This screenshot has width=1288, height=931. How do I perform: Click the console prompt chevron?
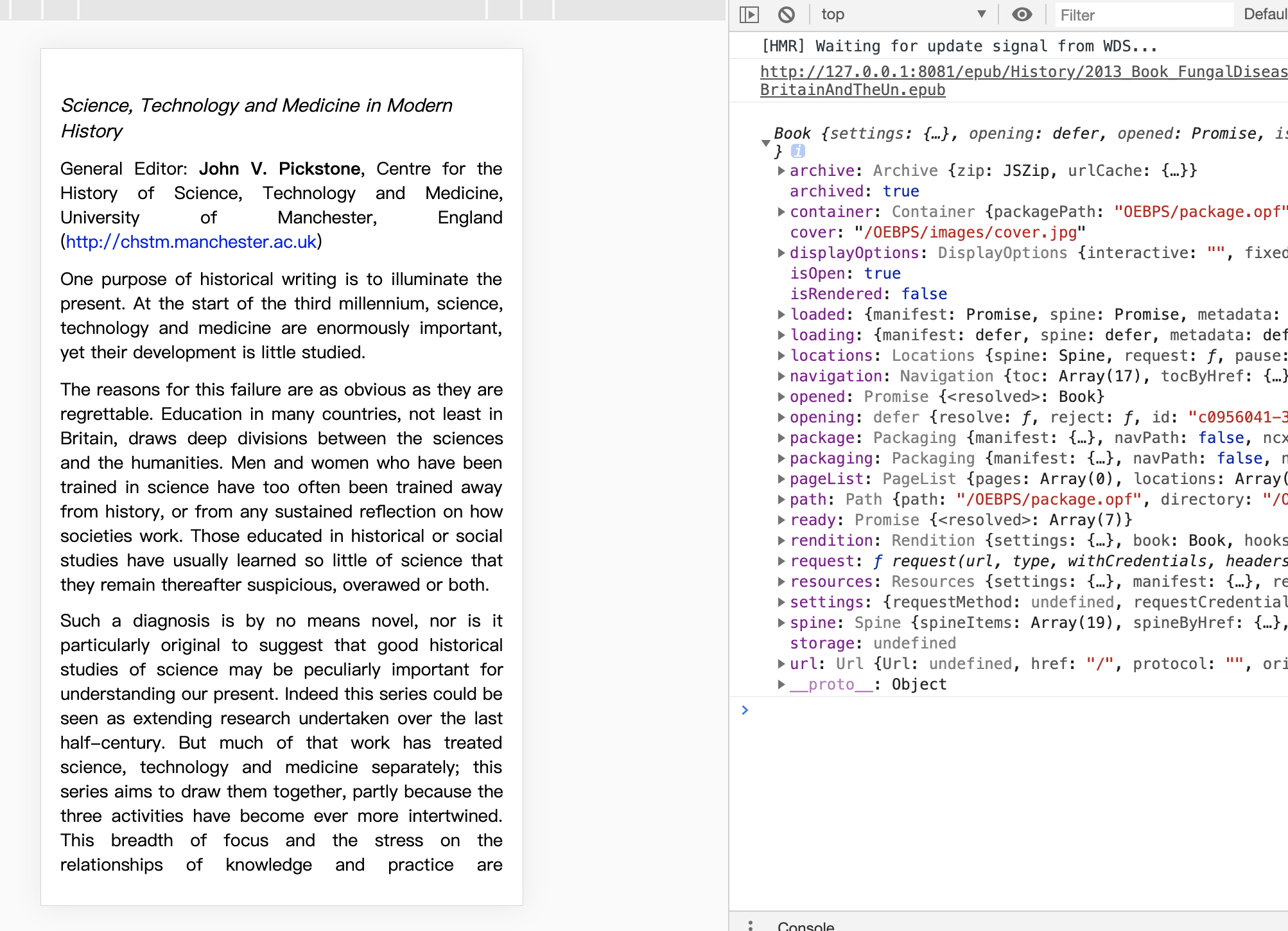pos(745,710)
